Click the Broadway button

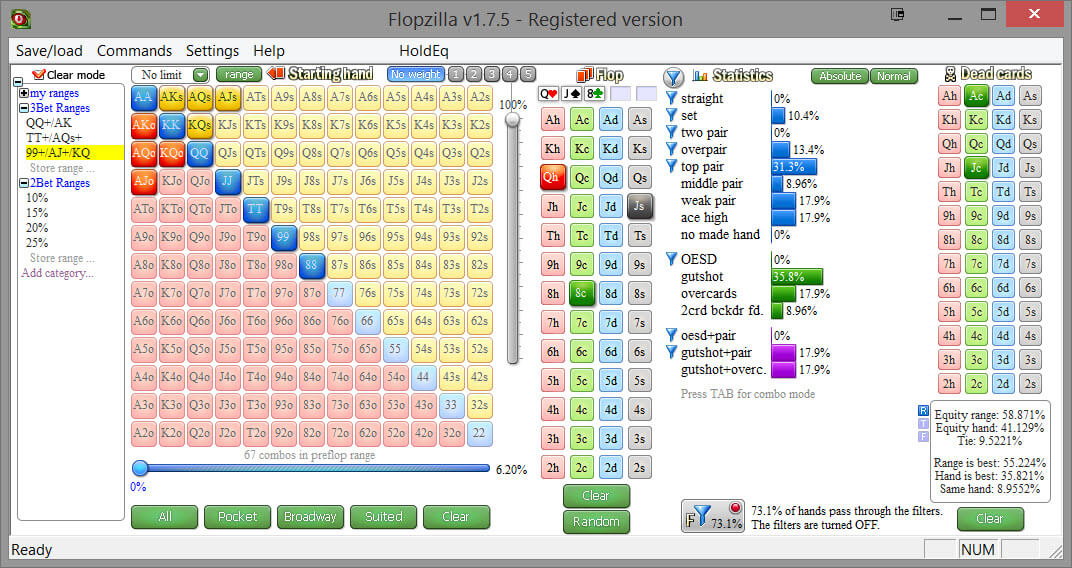click(x=310, y=517)
